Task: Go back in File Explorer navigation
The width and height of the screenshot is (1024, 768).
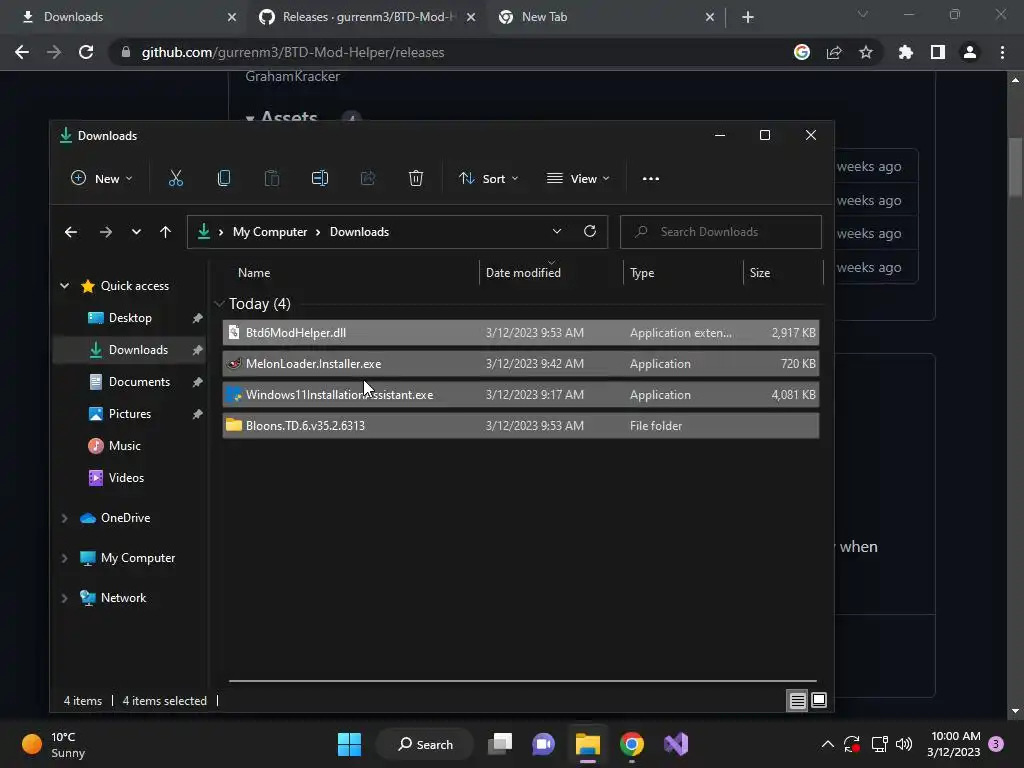Action: coord(71,232)
